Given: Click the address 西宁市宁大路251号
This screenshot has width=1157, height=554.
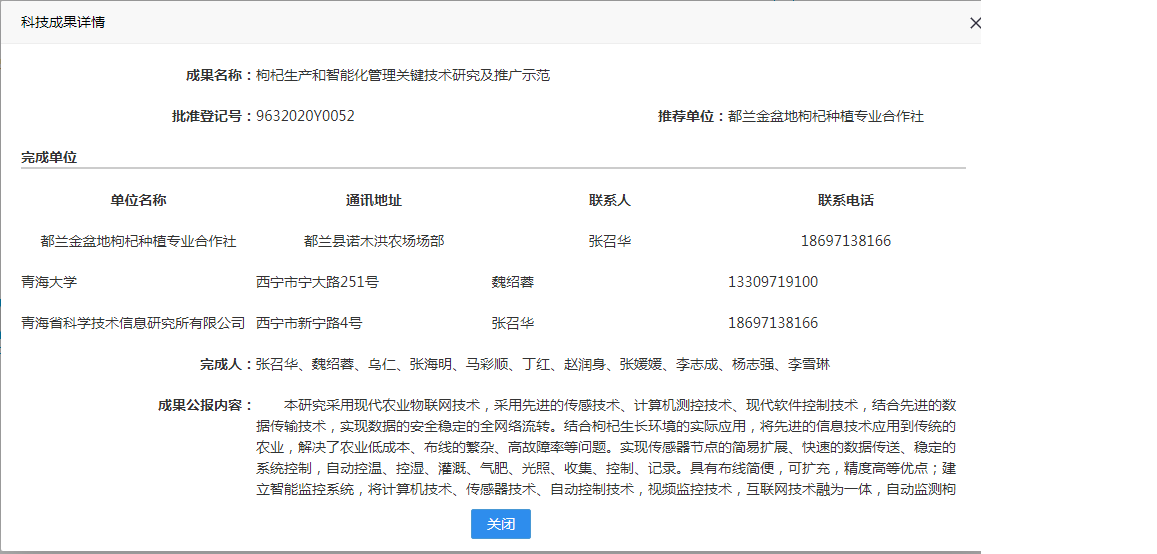Looking at the screenshot, I should click(x=317, y=282).
